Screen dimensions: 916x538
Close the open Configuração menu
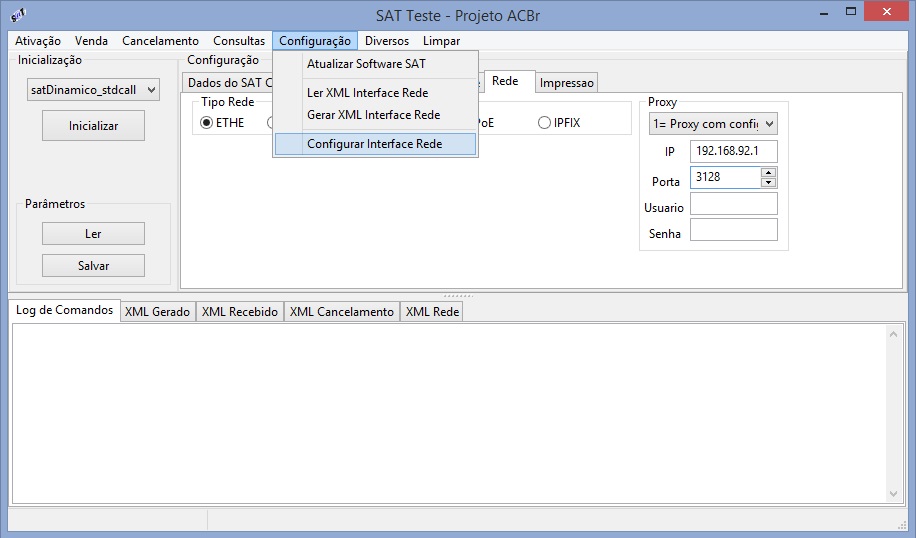click(x=315, y=41)
